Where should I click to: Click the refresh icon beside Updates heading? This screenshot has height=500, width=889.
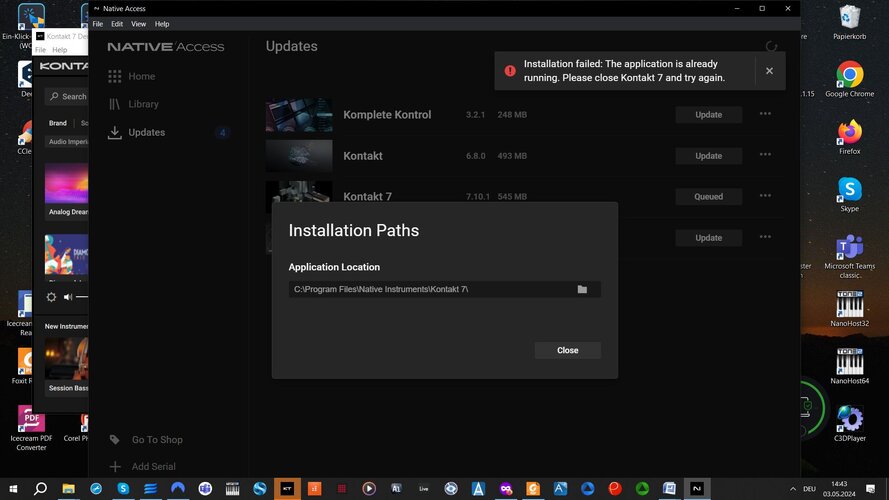[771, 46]
